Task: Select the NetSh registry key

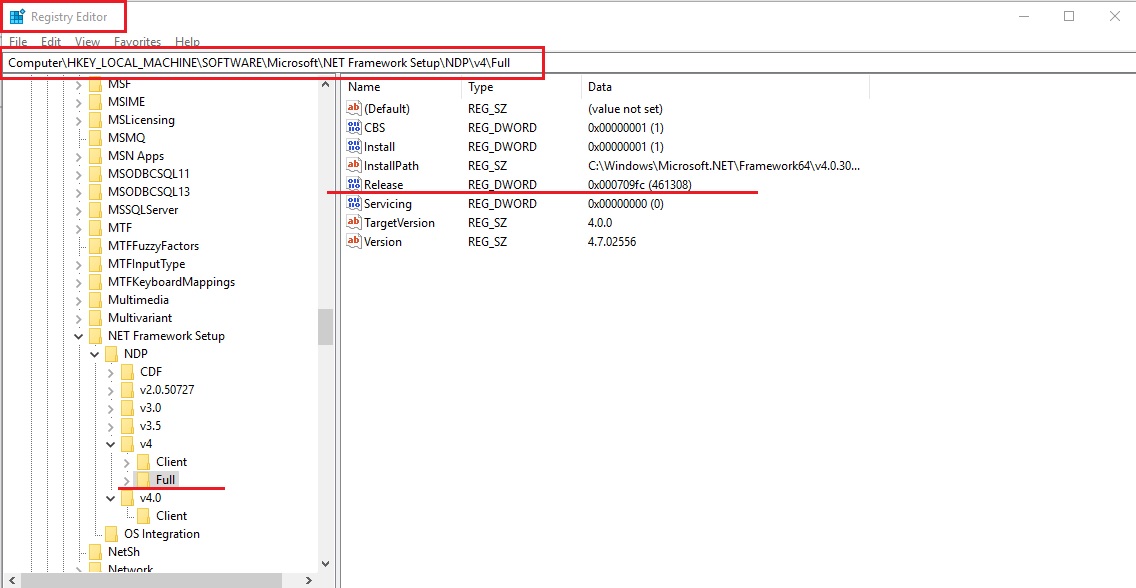Action: click(123, 552)
